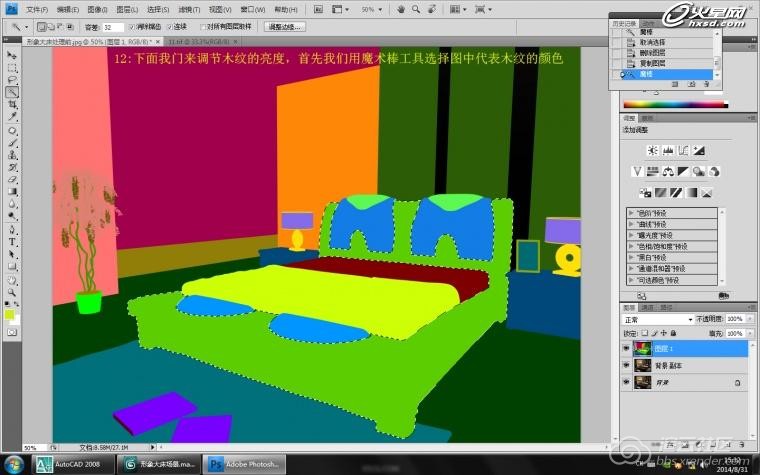Select the Eraser tool
The image size is (760, 475).
(12, 179)
